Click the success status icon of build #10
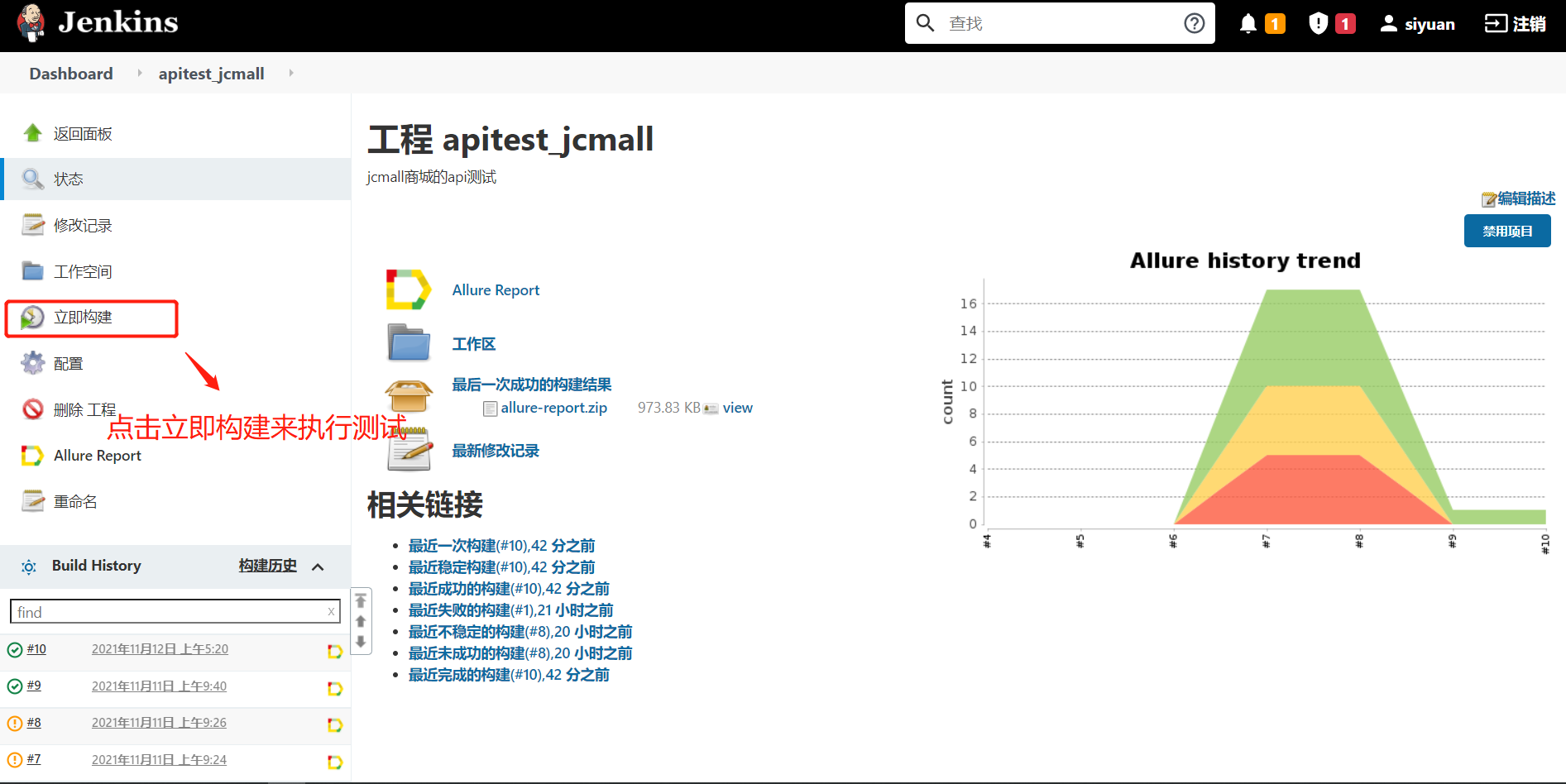Image resolution: width=1566 pixels, height=784 pixels. click(x=15, y=650)
